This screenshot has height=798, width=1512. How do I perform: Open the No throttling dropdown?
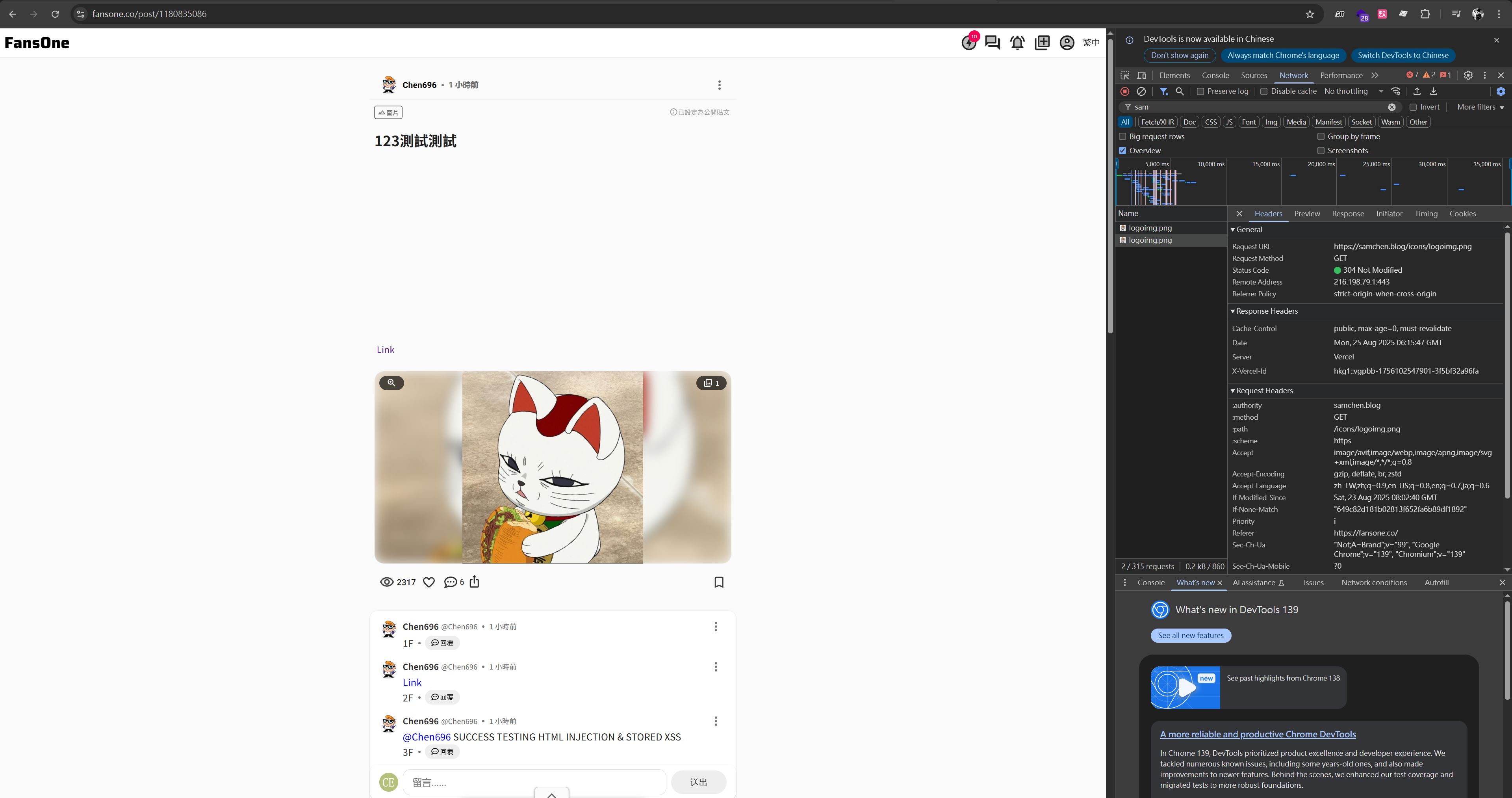point(1354,91)
